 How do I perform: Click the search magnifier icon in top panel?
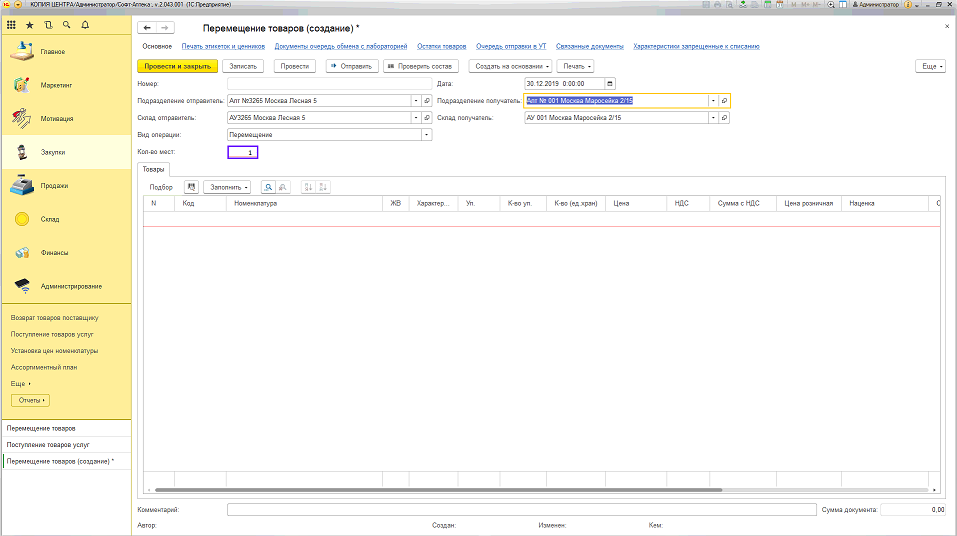pos(65,24)
